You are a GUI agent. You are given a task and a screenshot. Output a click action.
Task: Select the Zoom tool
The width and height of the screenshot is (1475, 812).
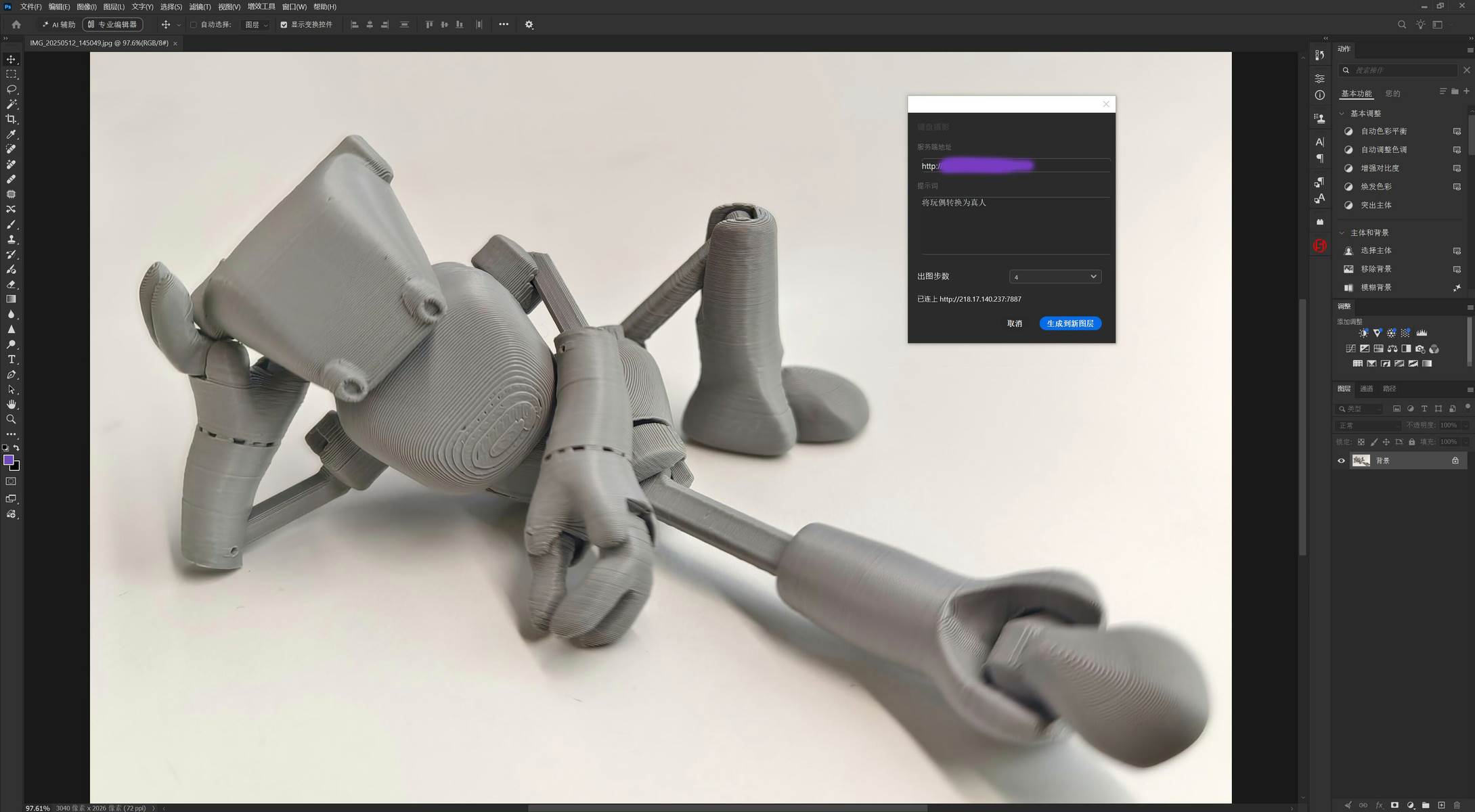12,420
